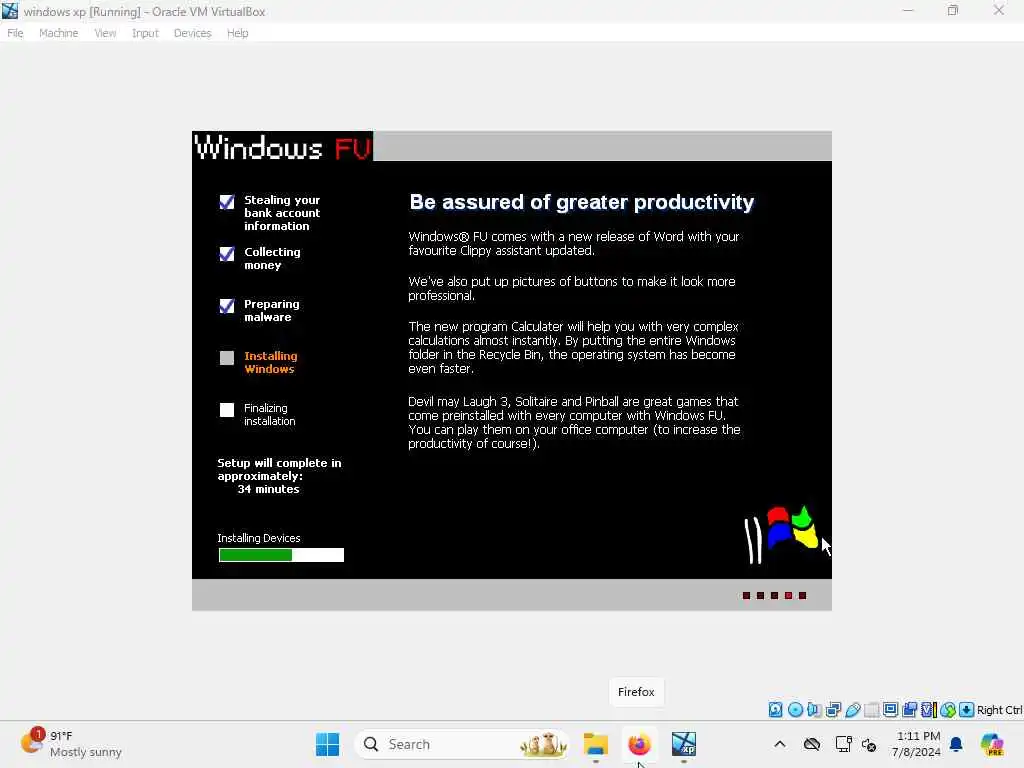Click the Installing Devices progress bar

[281, 555]
